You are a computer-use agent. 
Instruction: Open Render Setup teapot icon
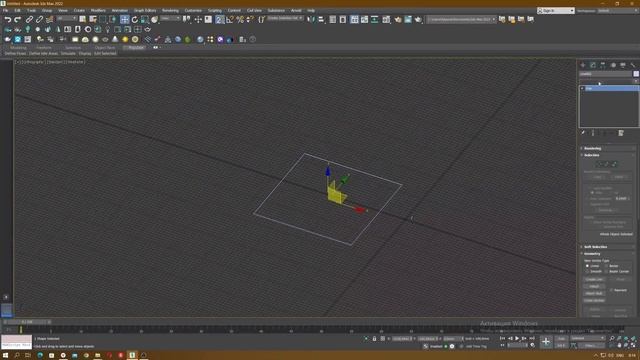[x=398, y=19]
